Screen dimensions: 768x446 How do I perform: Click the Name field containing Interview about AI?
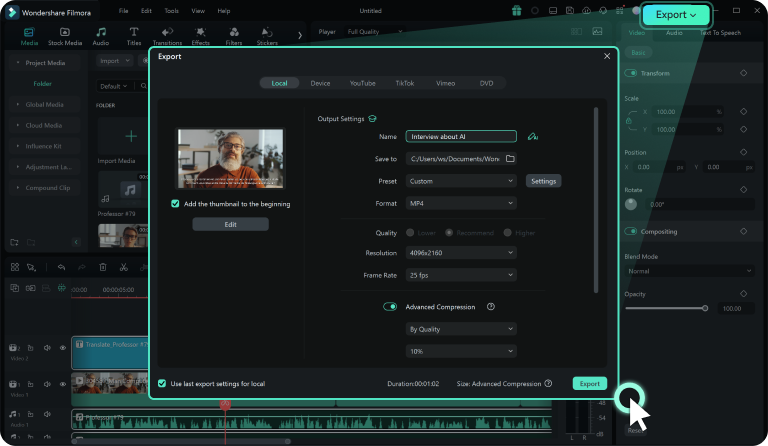tap(461, 137)
